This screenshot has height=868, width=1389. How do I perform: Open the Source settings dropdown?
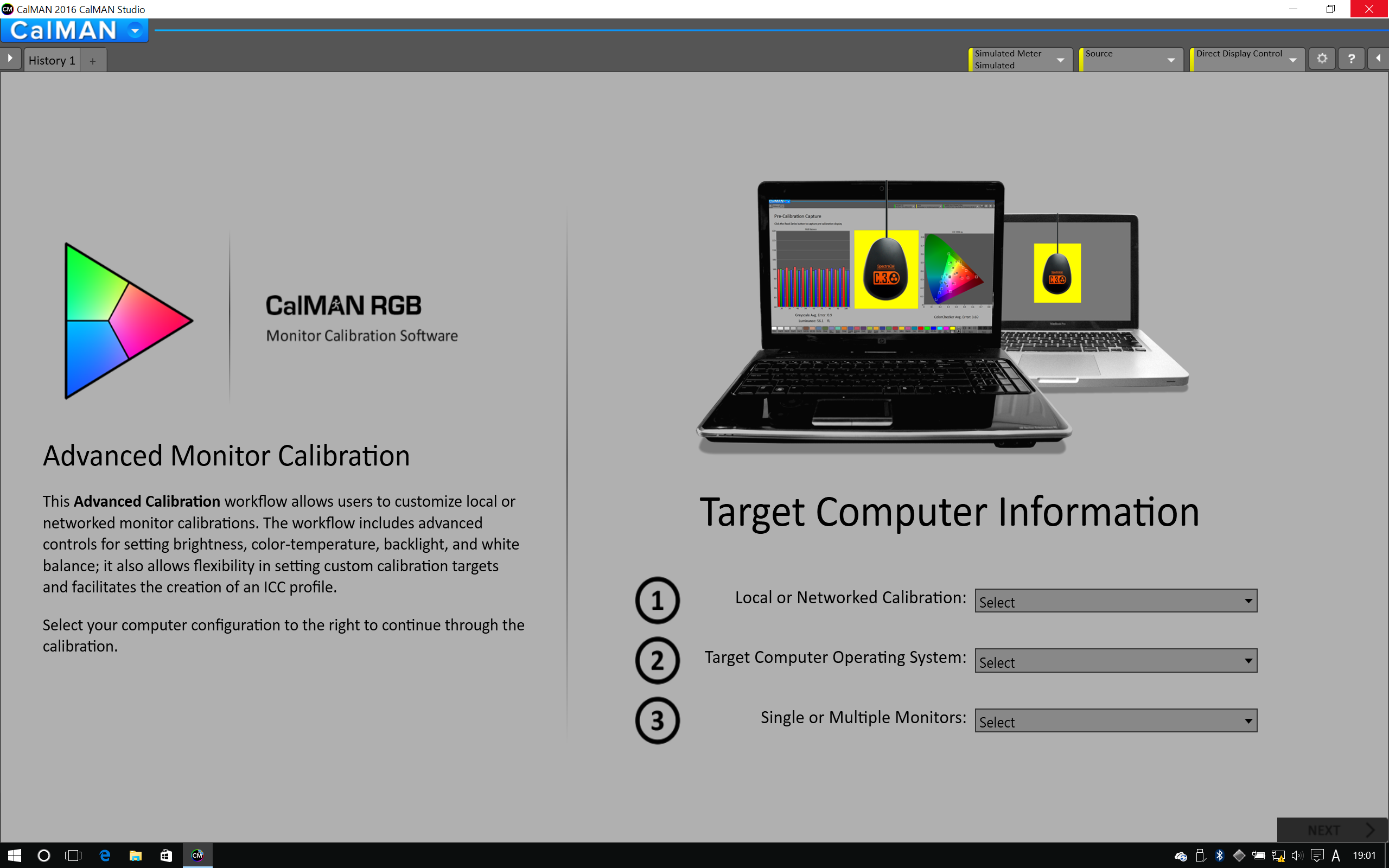[x=1130, y=59]
